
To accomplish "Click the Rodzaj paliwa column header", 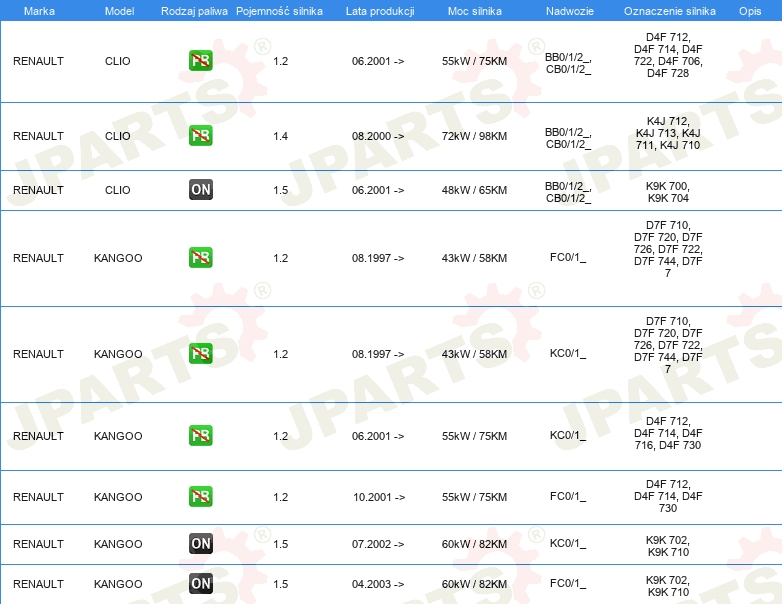I will (194, 11).
